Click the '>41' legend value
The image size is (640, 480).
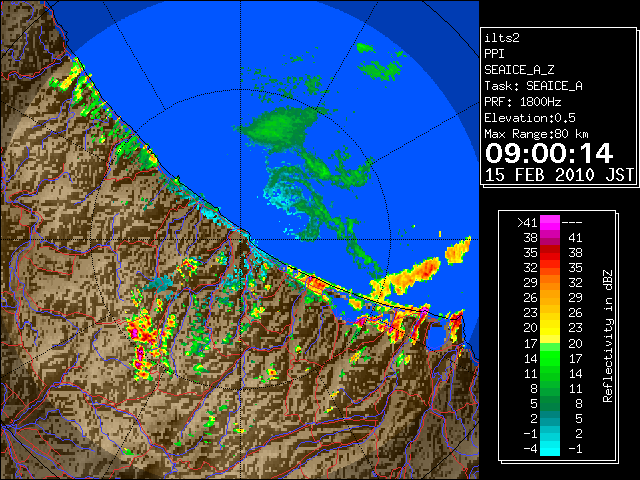[x=527, y=223]
